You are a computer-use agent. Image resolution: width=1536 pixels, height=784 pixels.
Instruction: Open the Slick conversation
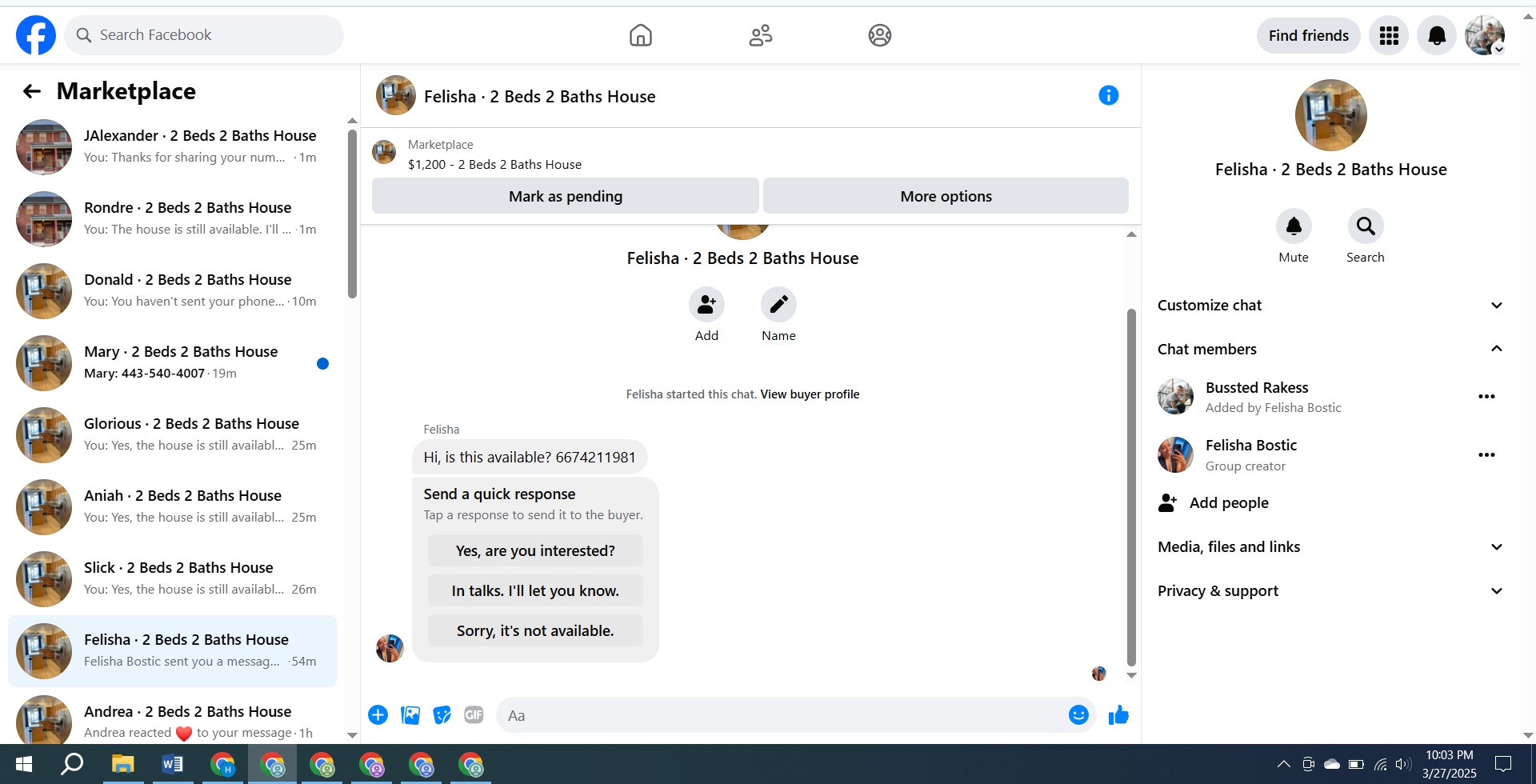[172, 579]
